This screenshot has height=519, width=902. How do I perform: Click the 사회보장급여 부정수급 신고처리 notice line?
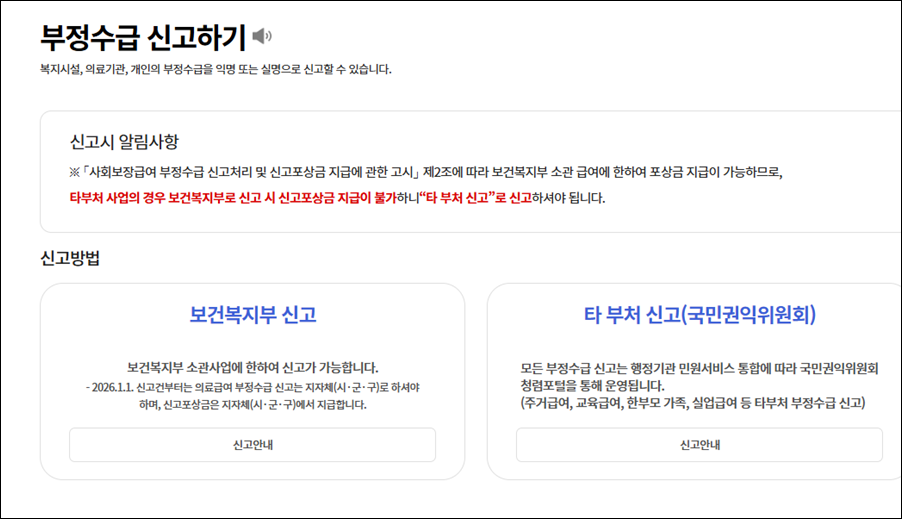[426, 172]
